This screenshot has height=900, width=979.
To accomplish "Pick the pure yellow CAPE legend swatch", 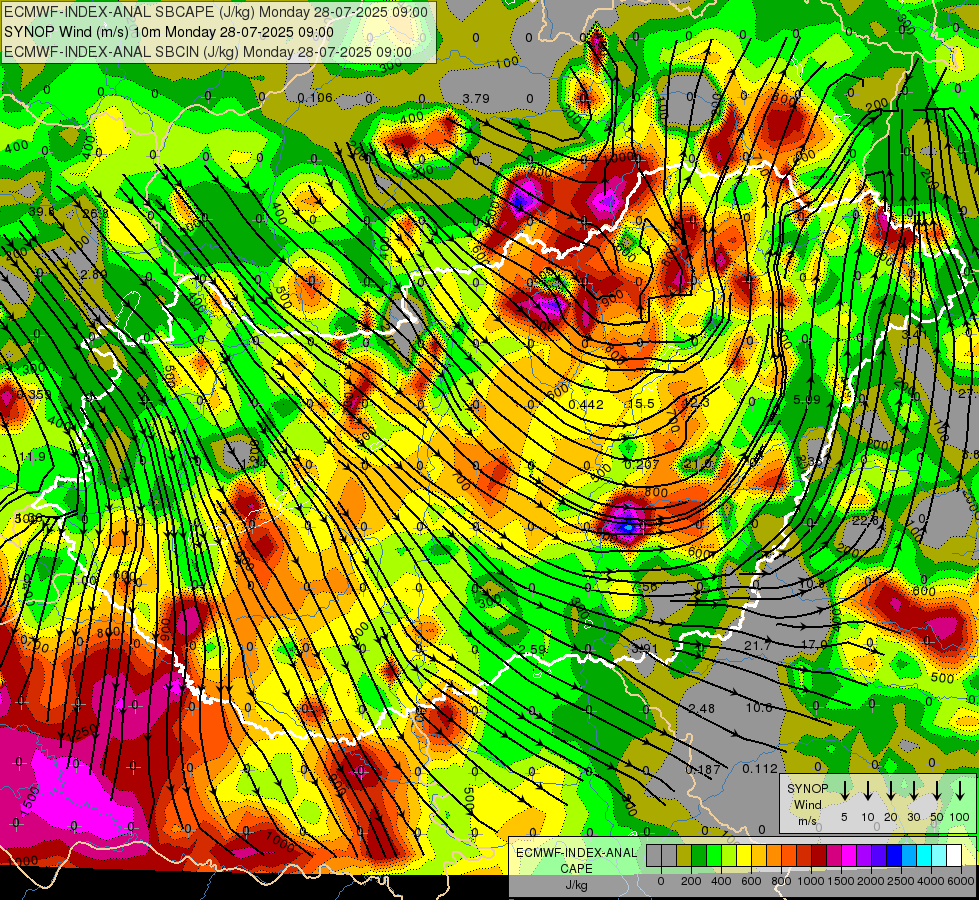I will (x=744, y=855).
